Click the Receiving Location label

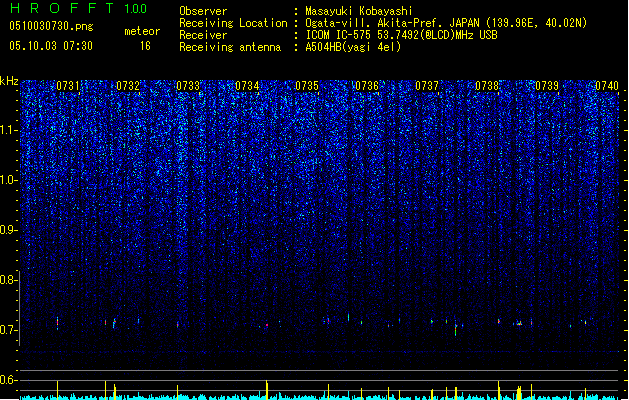(x=233, y=23)
